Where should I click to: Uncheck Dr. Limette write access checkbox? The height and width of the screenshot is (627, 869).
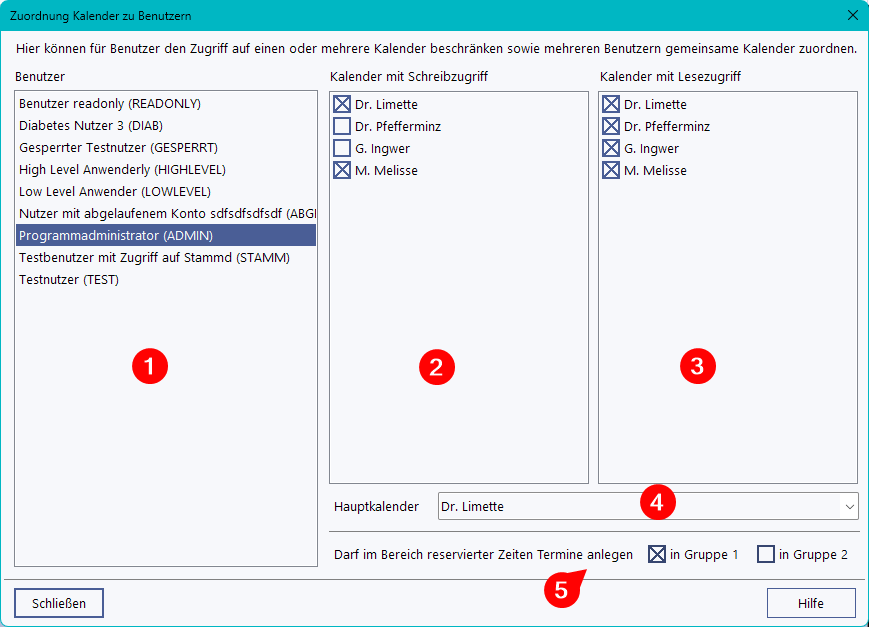click(342, 105)
